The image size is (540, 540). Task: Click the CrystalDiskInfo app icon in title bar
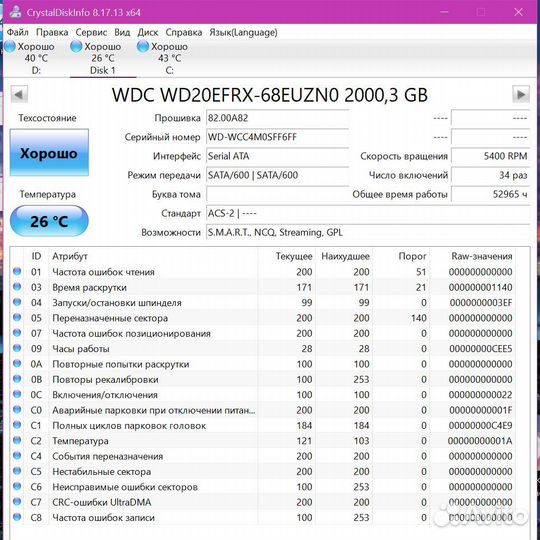15,12
